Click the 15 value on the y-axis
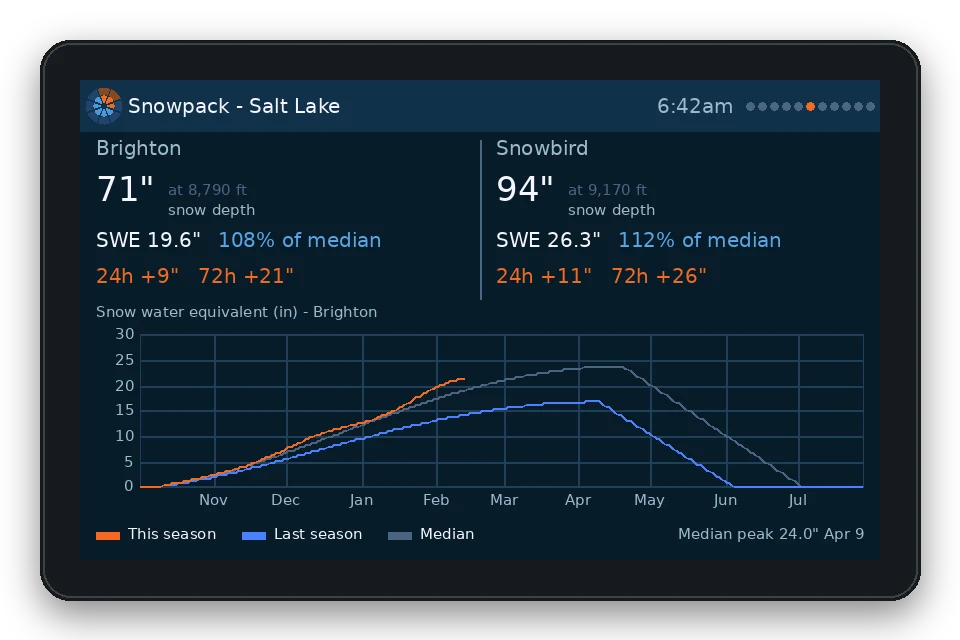Image resolution: width=960 pixels, height=640 pixels. point(125,410)
